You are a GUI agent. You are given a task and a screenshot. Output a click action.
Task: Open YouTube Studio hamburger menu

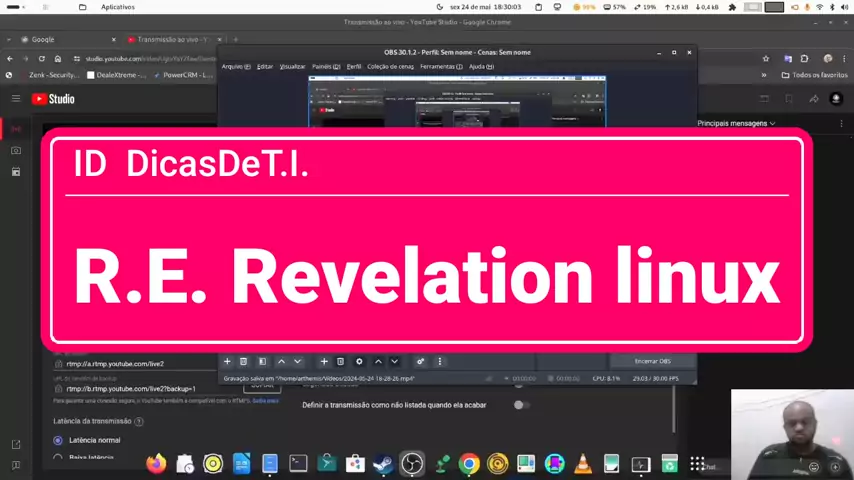(x=16, y=98)
